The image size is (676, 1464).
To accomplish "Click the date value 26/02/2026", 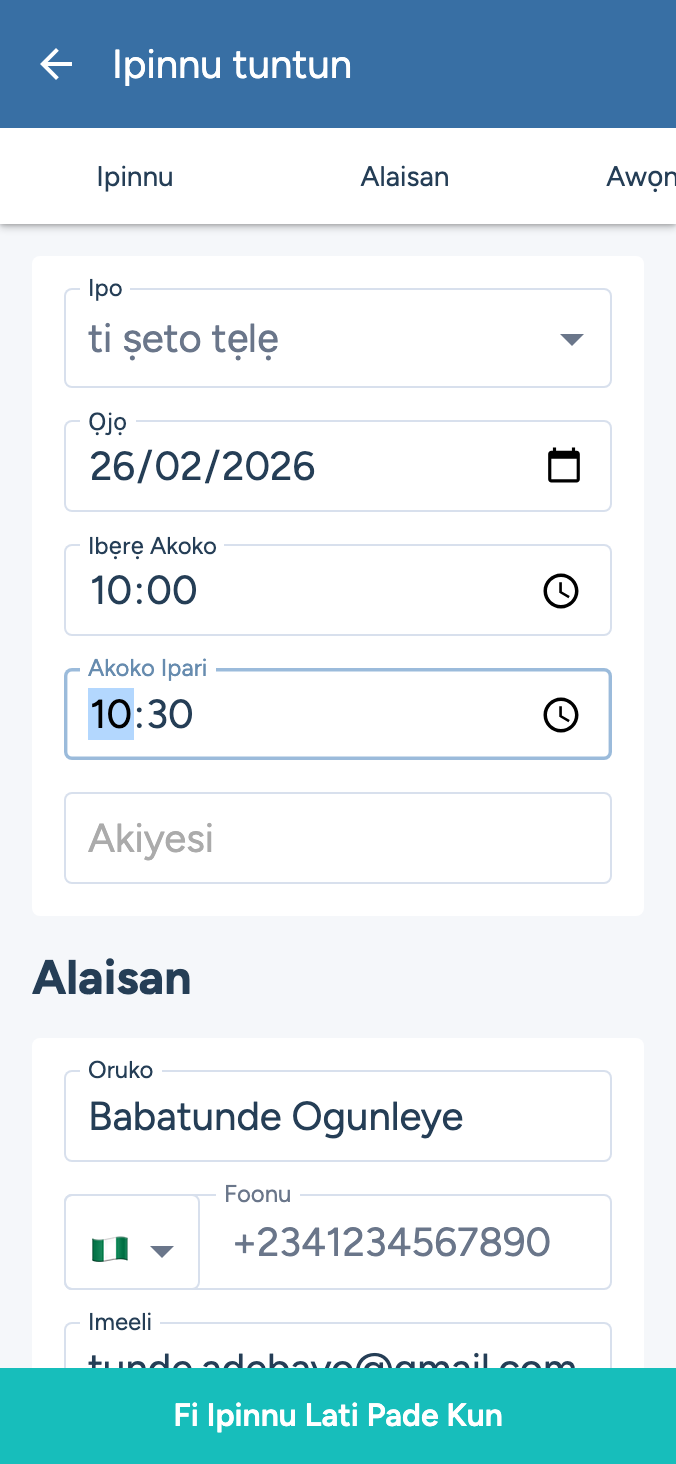I will coord(203,466).
